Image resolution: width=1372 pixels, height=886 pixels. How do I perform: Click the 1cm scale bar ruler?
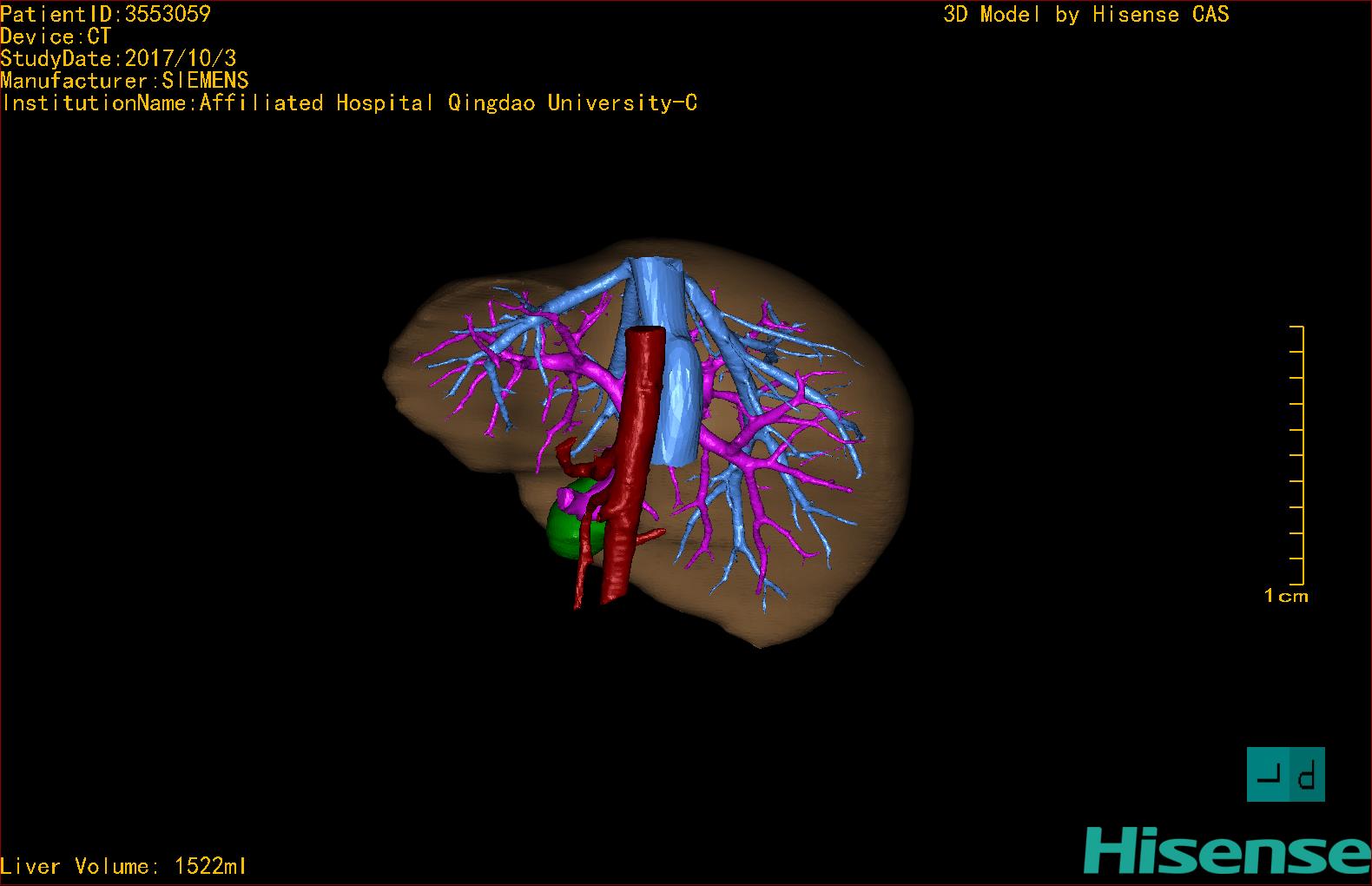click(1297, 455)
